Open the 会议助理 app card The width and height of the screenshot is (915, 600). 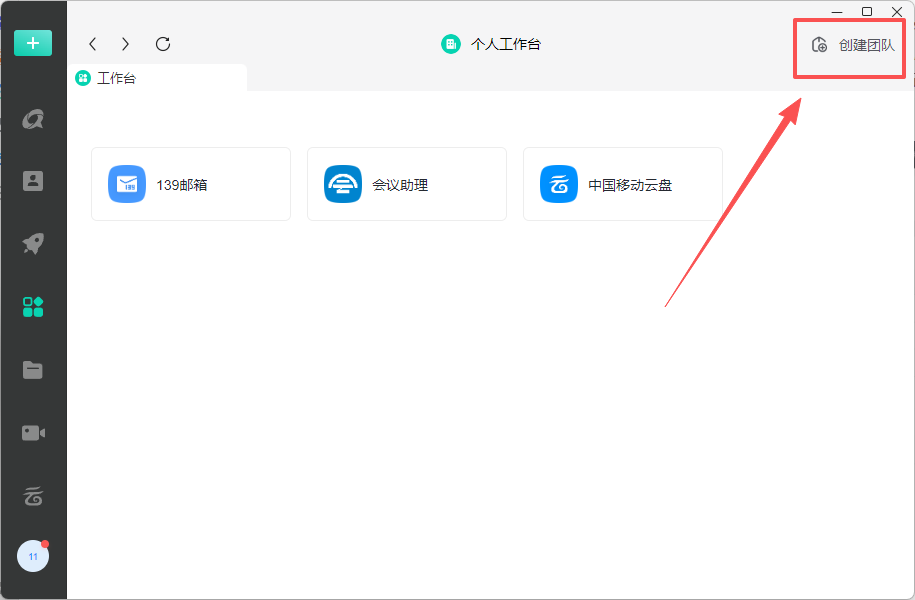(406, 184)
